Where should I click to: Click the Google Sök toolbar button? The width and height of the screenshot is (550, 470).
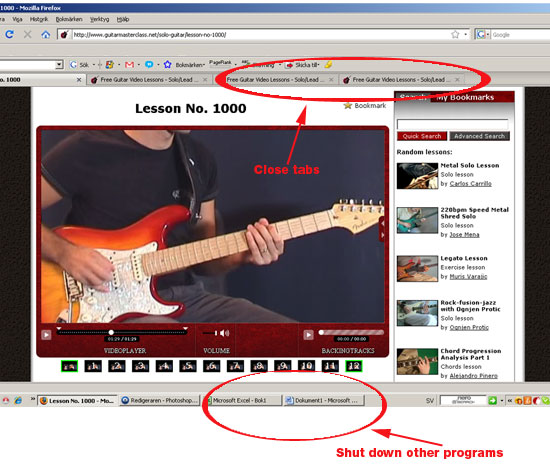pyautogui.click(x=79, y=65)
